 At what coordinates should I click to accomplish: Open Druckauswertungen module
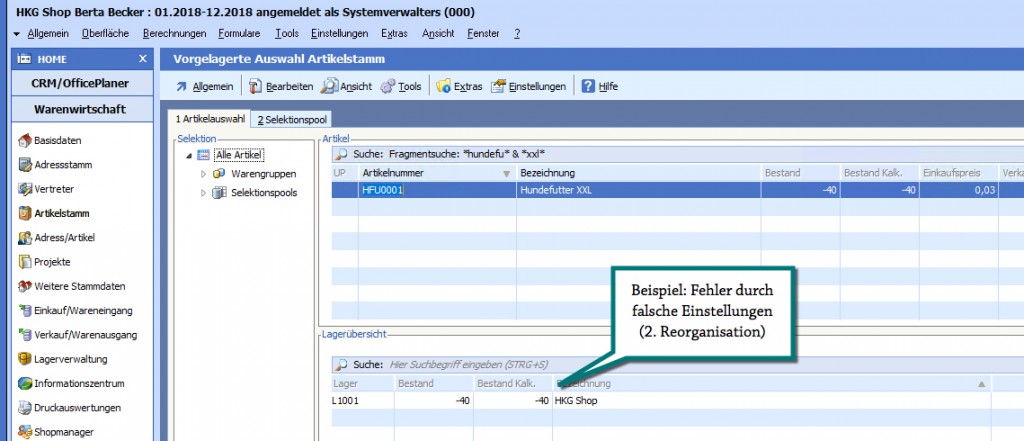77,407
